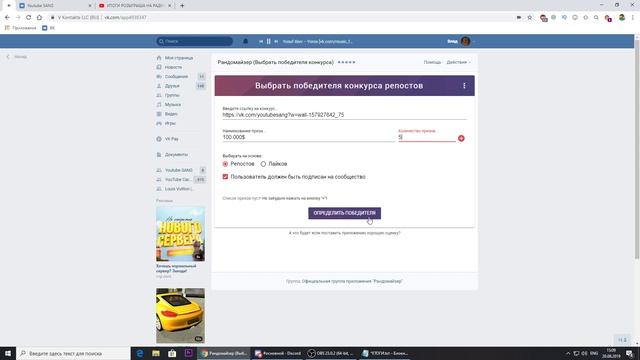
Task: Show hidden system tray icons
Action: (x=568, y=353)
